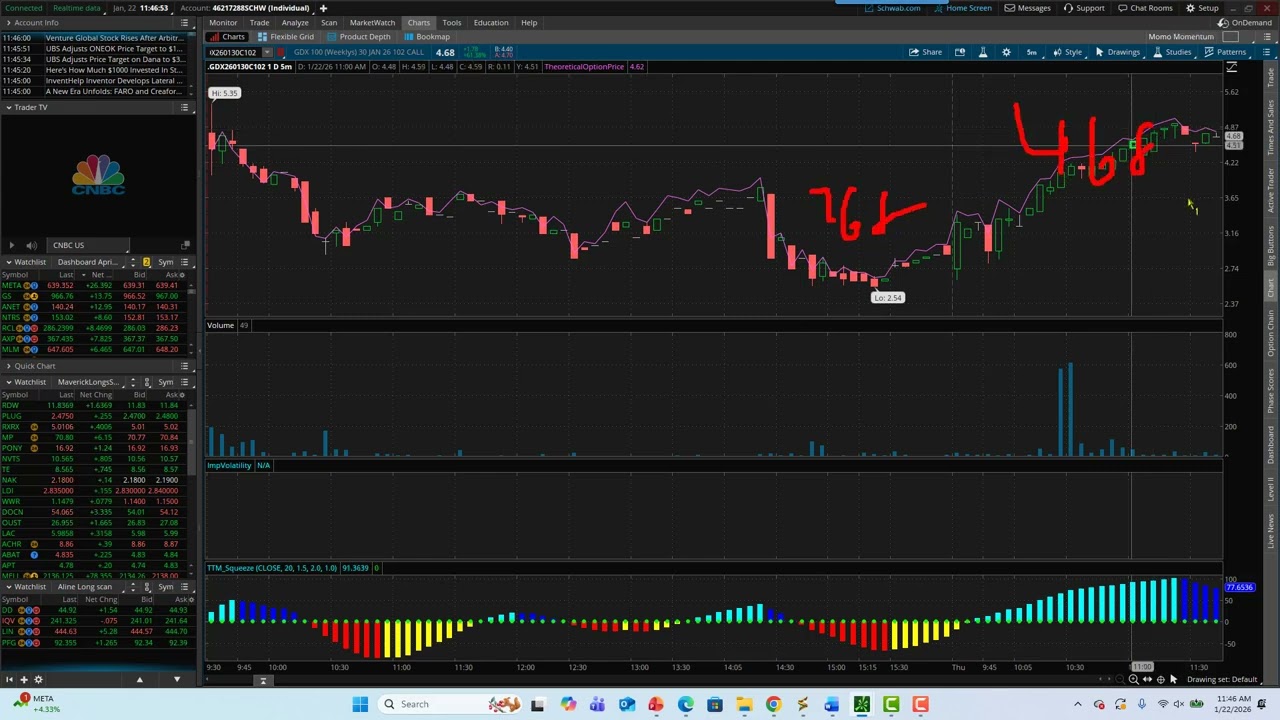
Task: Expand the Quick Chart gadget
Action: 8,366
